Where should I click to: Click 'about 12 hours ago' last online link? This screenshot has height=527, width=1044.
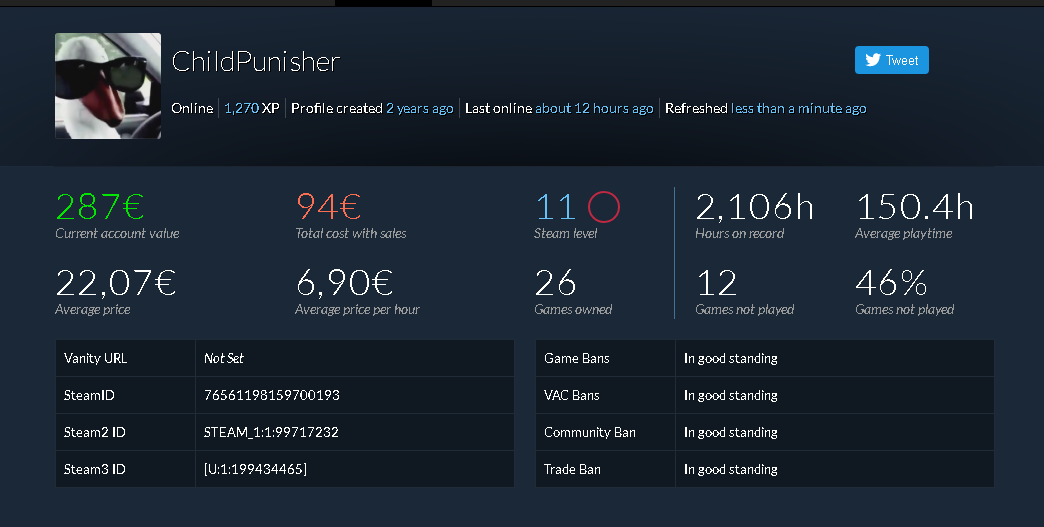pos(594,108)
